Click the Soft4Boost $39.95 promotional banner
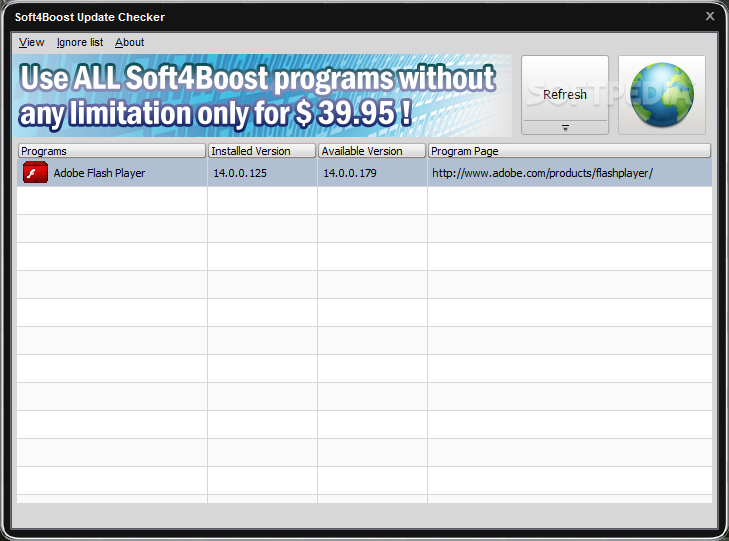729x541 pixels. [x=262, y=95]
